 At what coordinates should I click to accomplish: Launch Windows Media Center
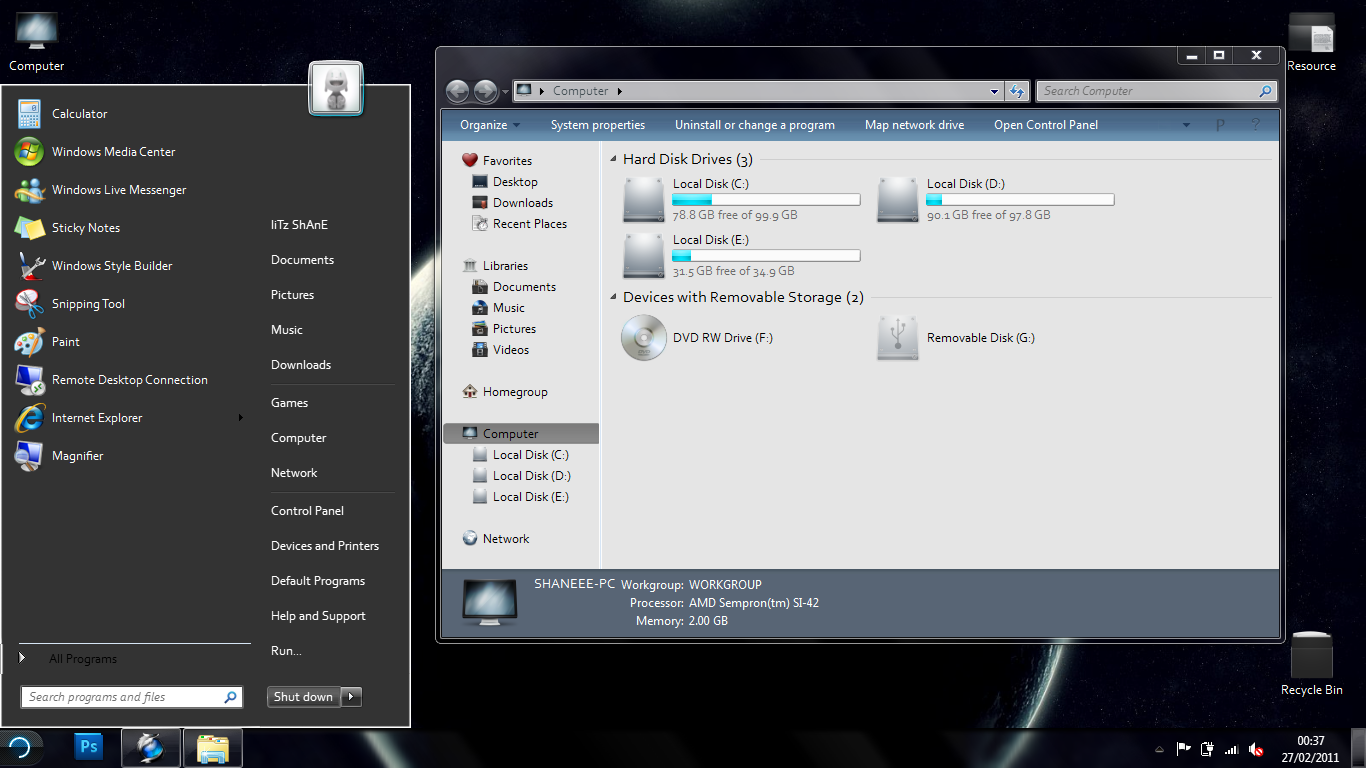point(126,152)
